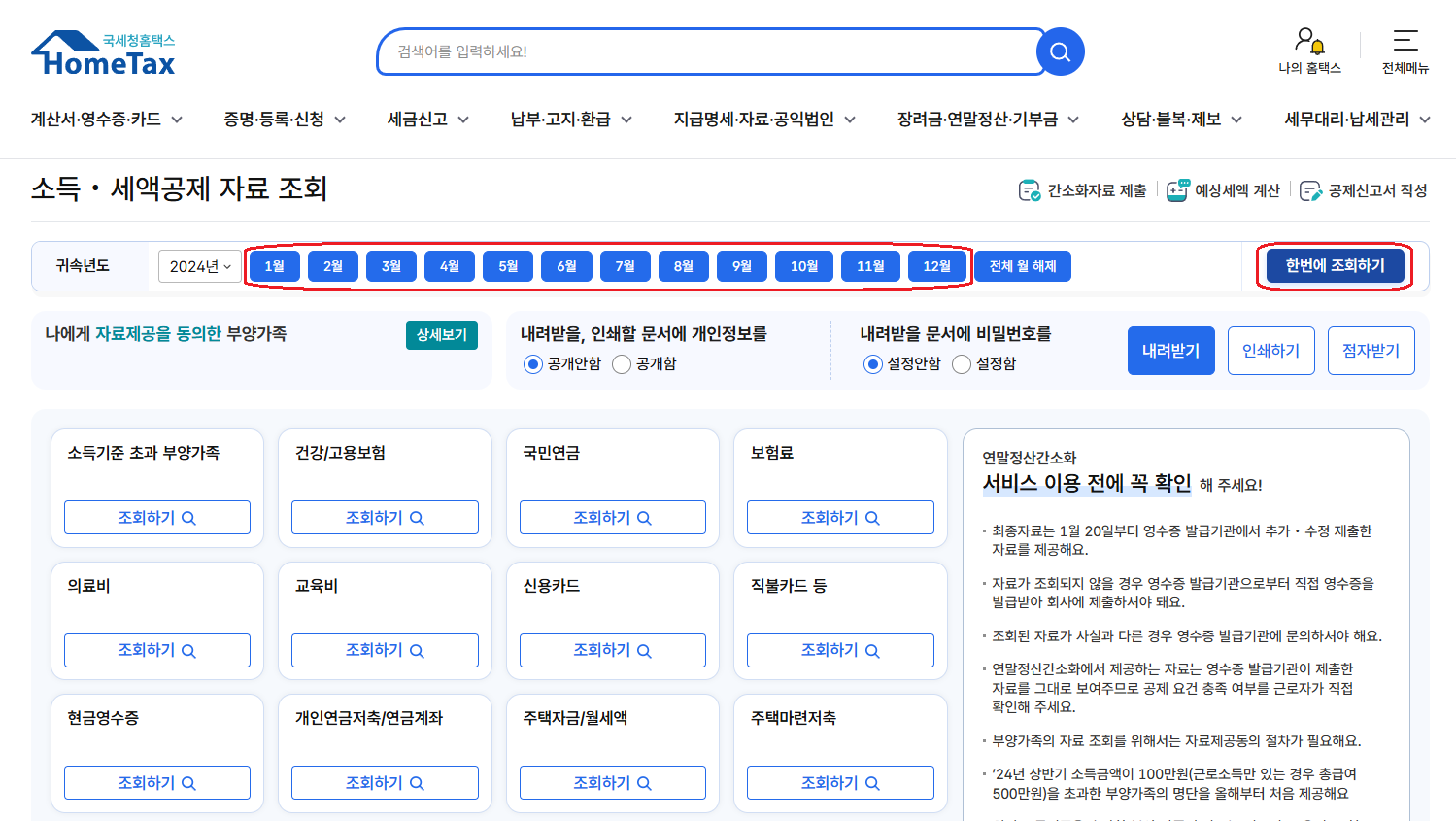Open the 납부·고지·환급 menu label
This screenshot has width=1456, height=821.
click(x=560, y=119)
